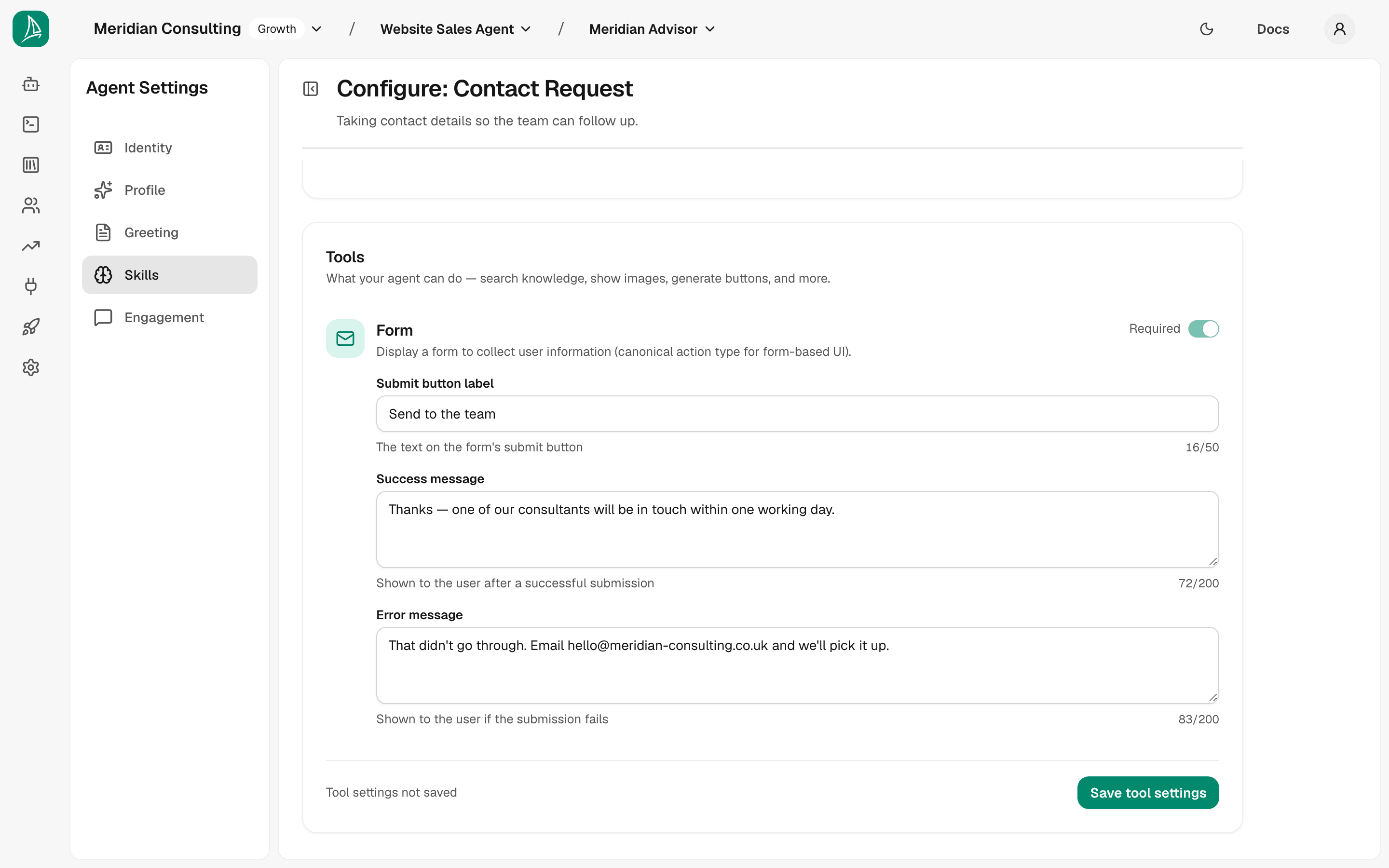Open the Docs link

(x=1272, y=29)
